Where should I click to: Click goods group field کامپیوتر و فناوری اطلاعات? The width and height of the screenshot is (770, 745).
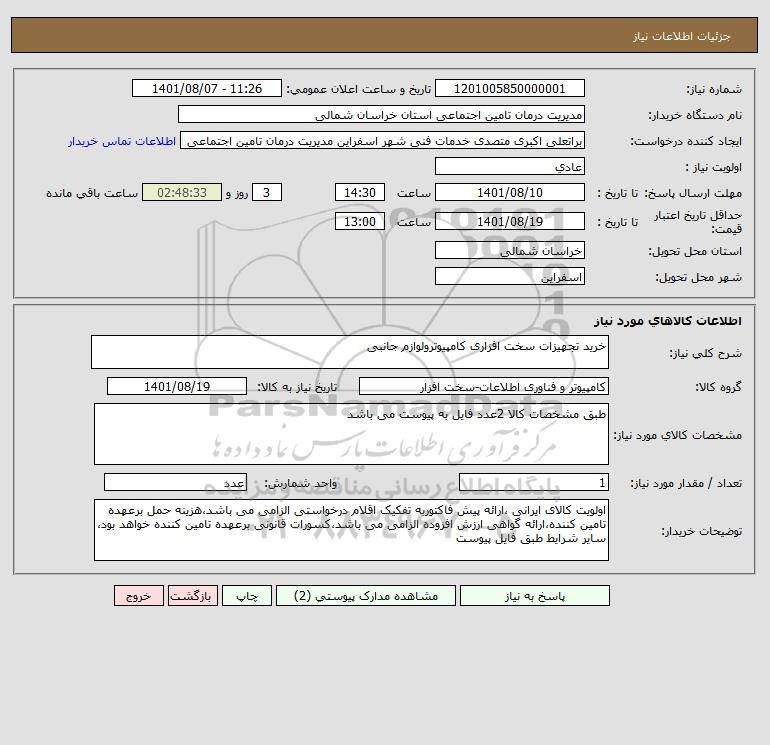pos(484,386)
